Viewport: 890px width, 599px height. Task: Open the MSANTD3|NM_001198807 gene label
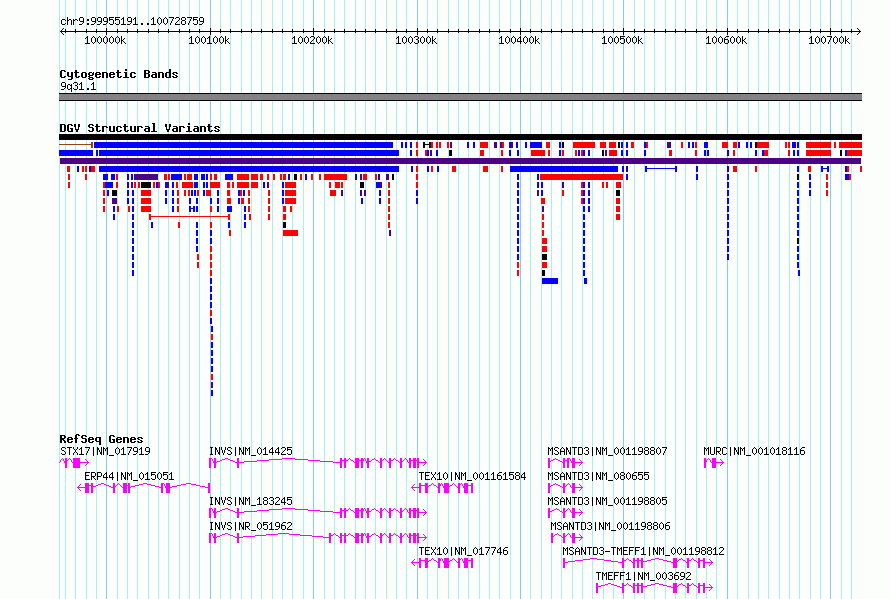coord(607,451)
